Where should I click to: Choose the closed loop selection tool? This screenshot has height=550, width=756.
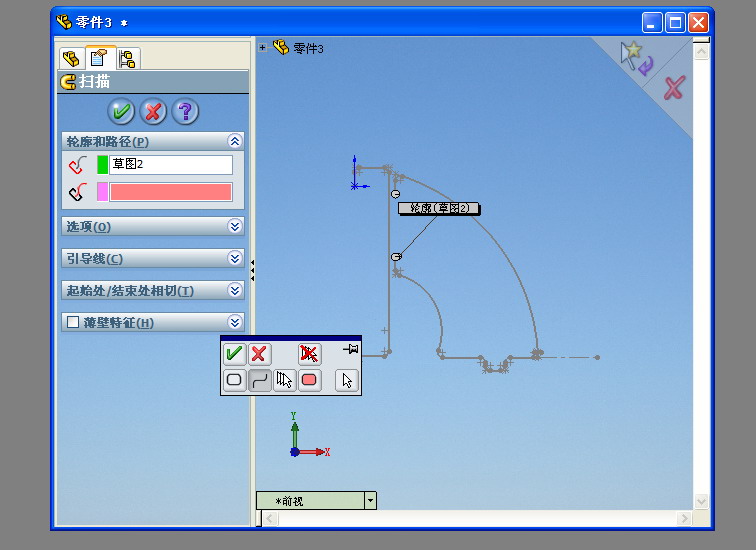pyautogui.click(x=234, y=380)
